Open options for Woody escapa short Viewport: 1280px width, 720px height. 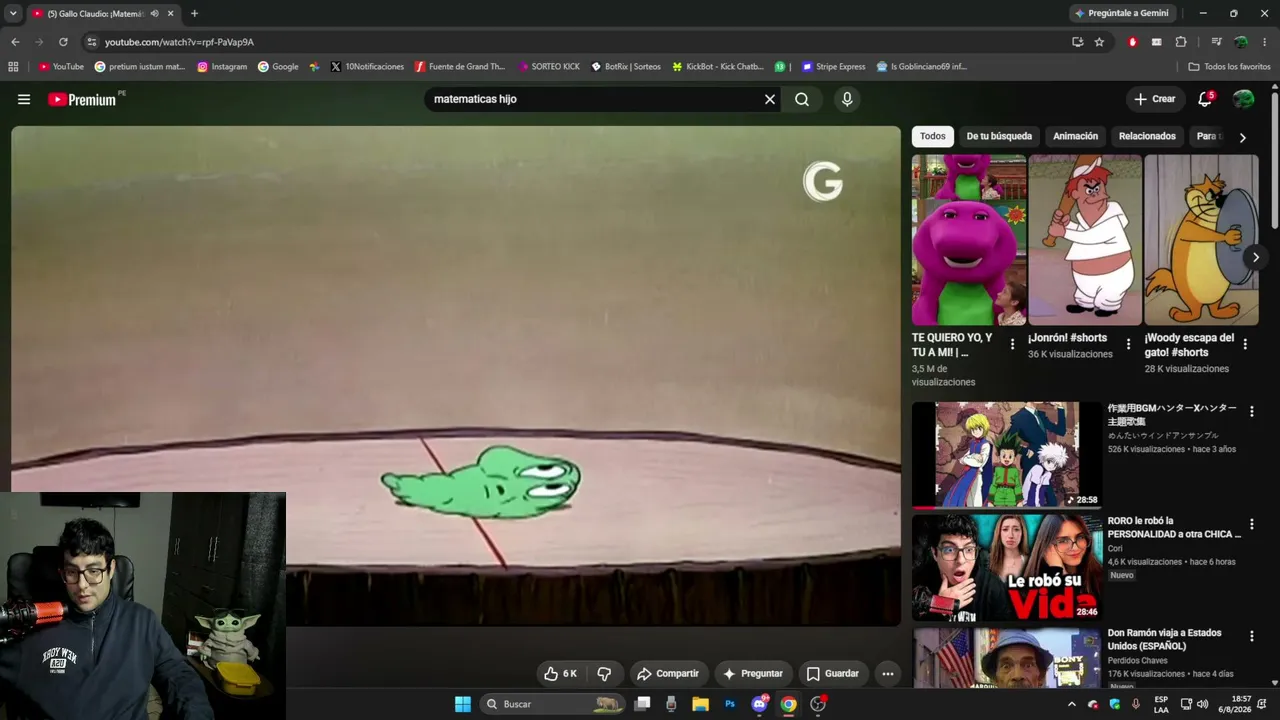pos(1245,344)
